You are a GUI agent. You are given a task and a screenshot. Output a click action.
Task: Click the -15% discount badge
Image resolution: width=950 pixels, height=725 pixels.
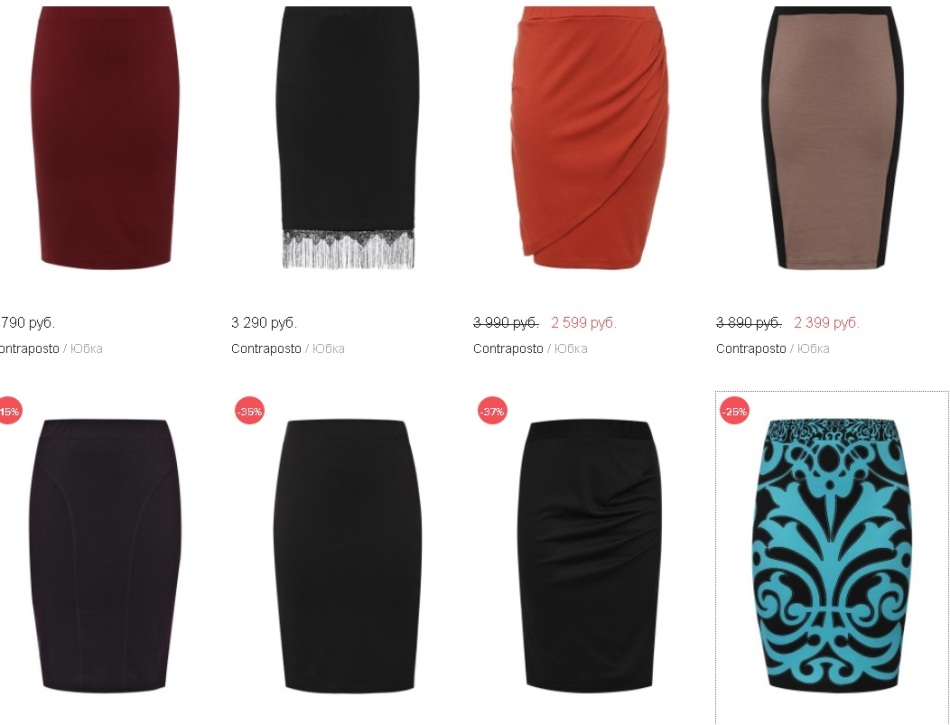point(9,411)
